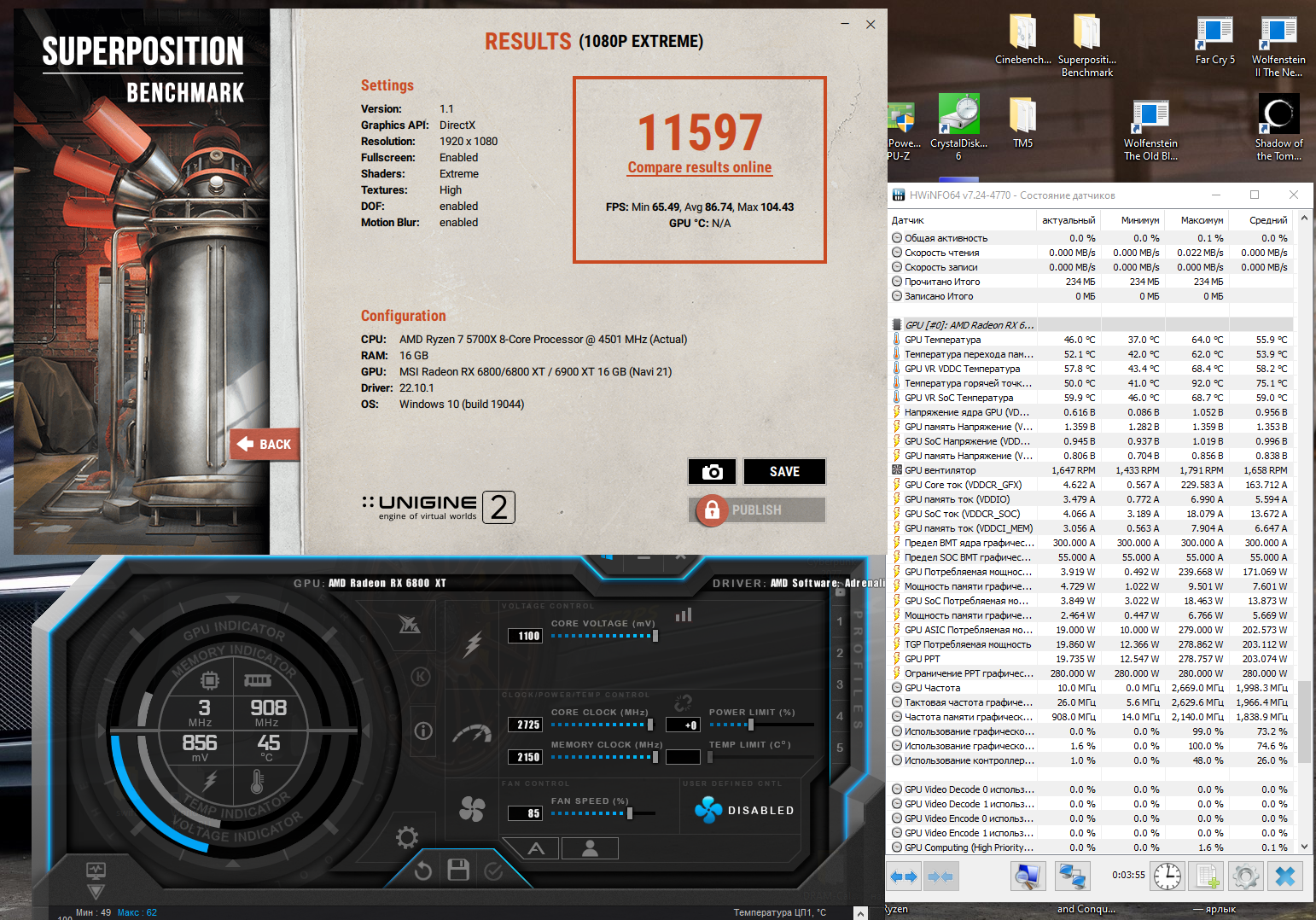This screenshot has width=1316, height=920.
Task: Select Afterburner profile 2
Action: pyautogui.click(x=840, y=653)
